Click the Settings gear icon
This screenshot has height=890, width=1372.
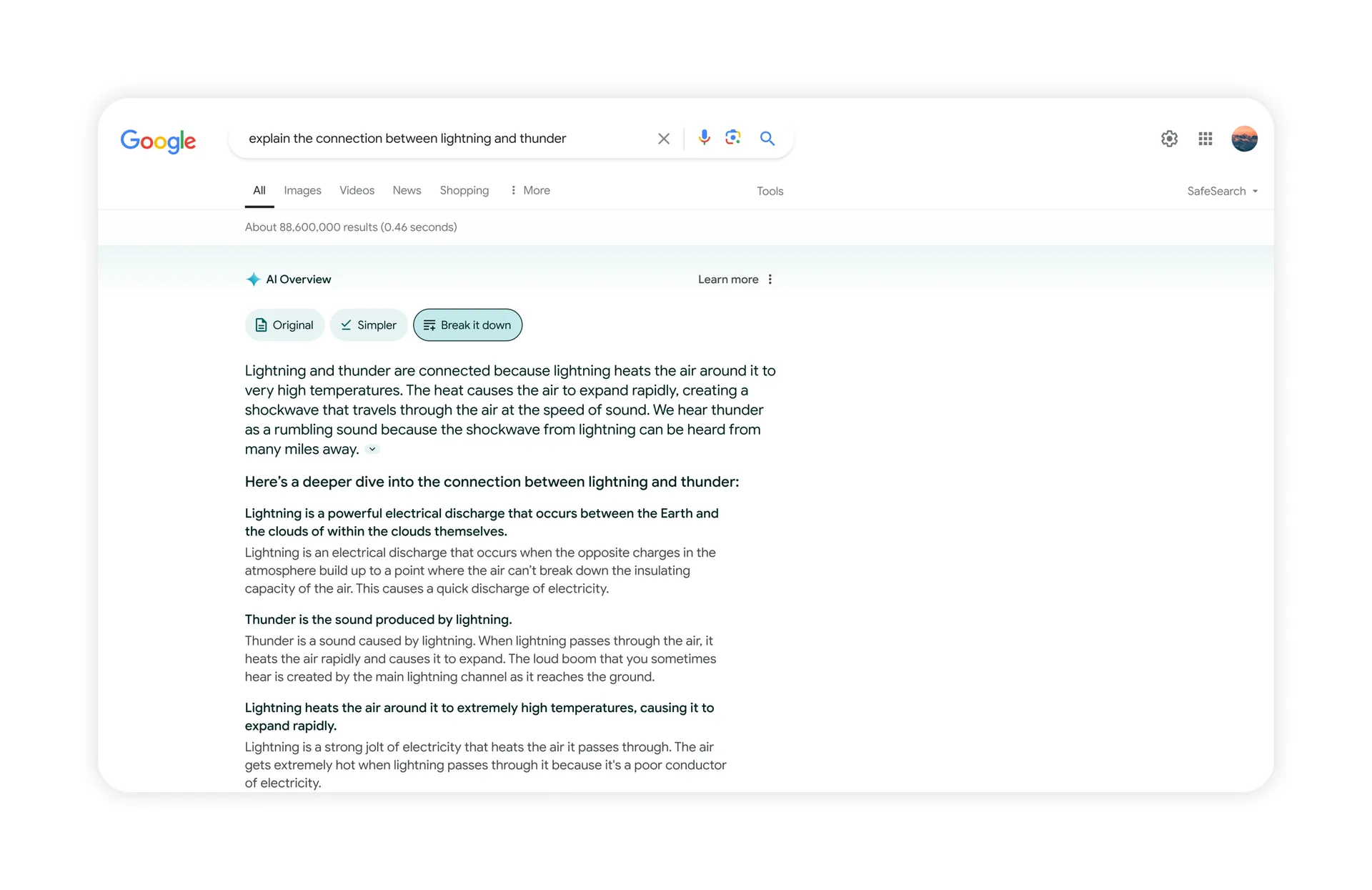1167,139
